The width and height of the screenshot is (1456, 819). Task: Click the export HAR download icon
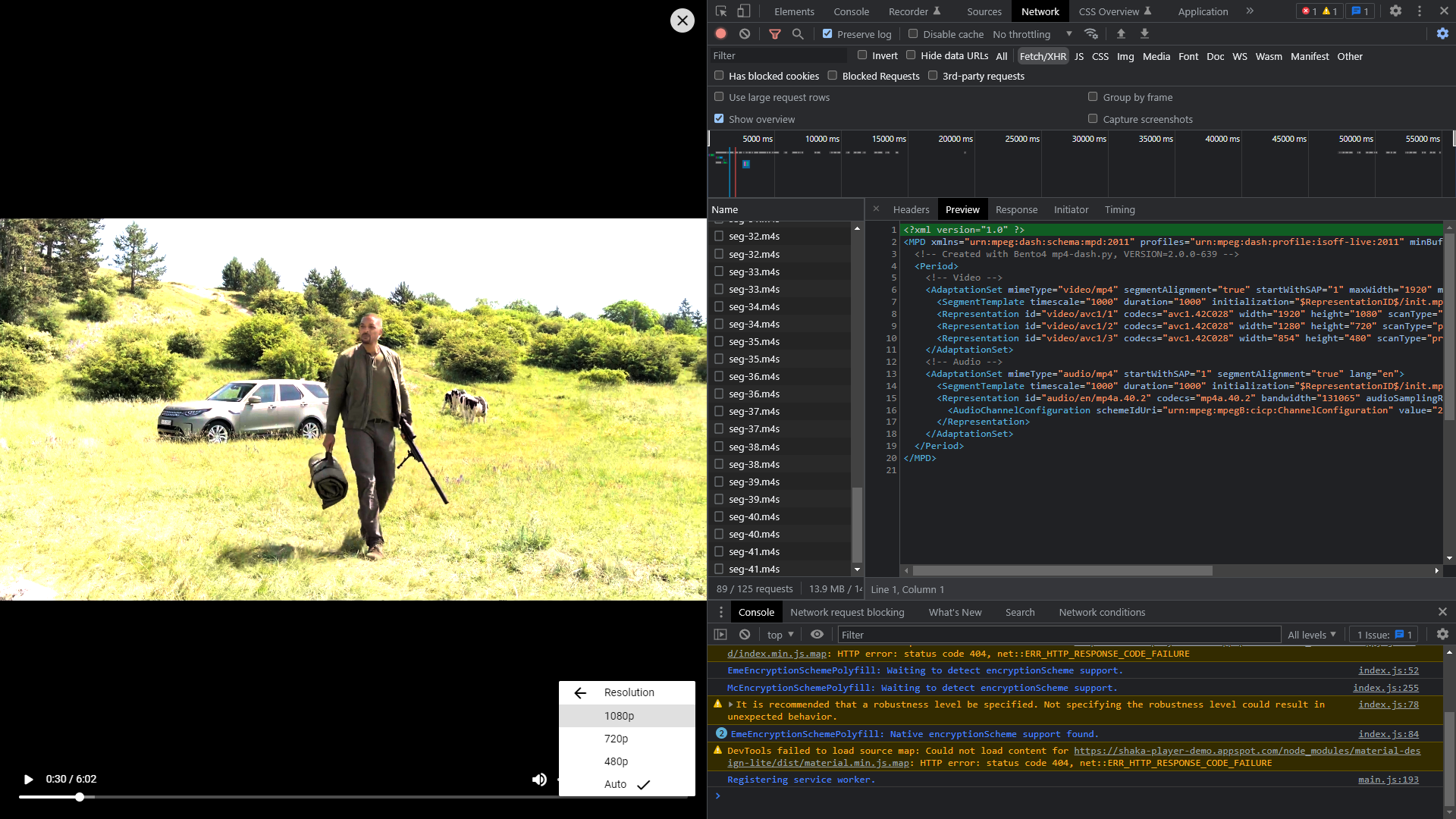[1144, 34]
